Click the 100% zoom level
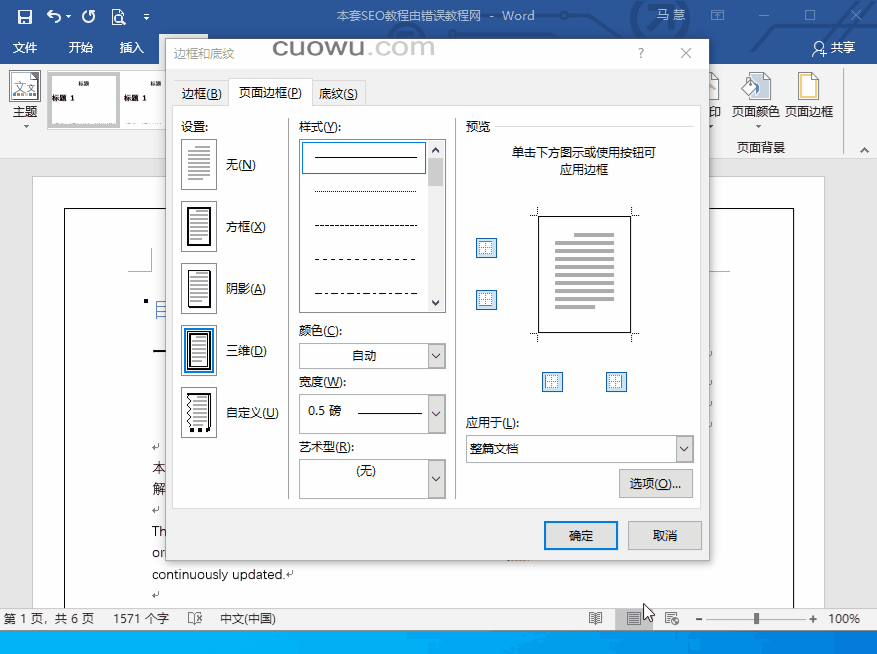The width and height of the screenshot is (877, 654). (x=843, y=619)
